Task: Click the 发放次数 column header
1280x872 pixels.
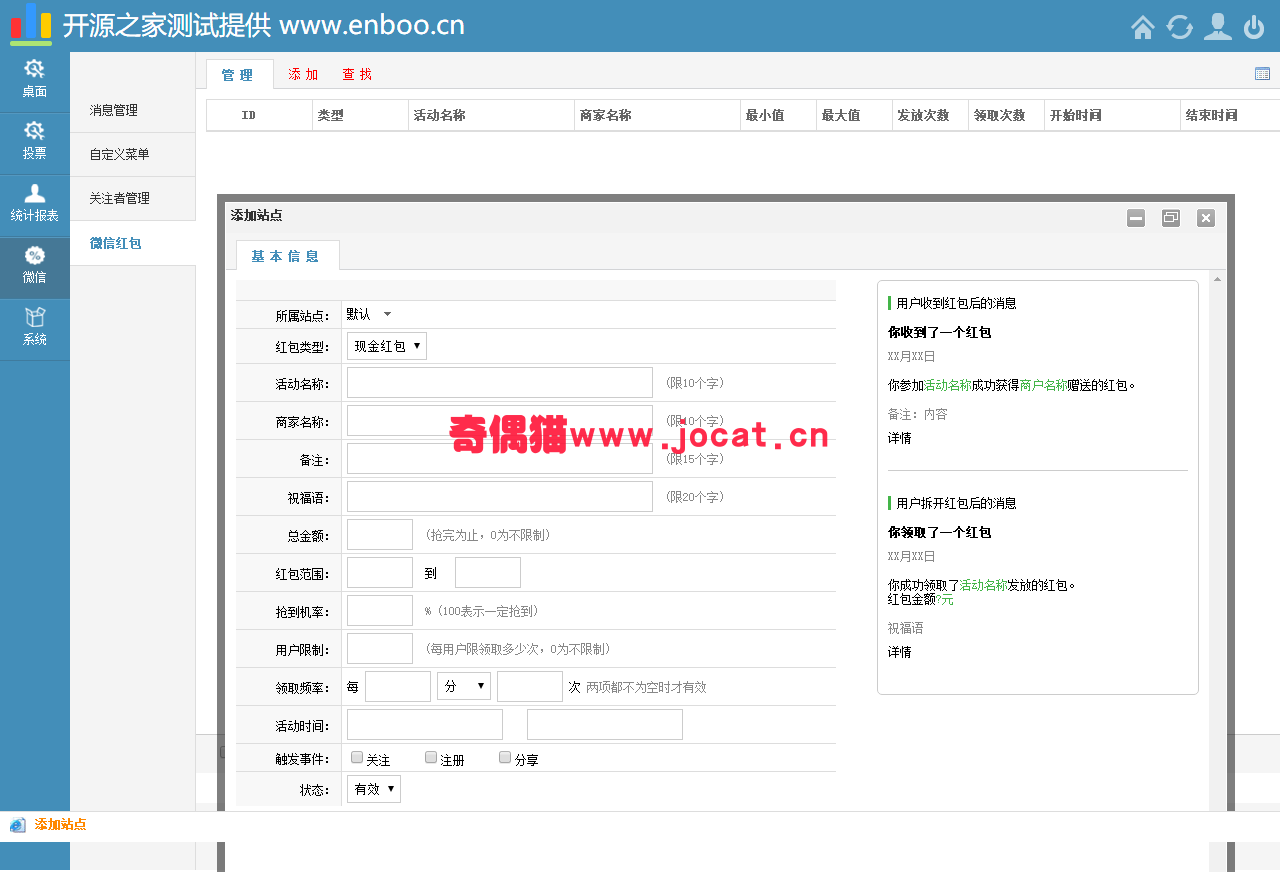Action: coord(931,115)
